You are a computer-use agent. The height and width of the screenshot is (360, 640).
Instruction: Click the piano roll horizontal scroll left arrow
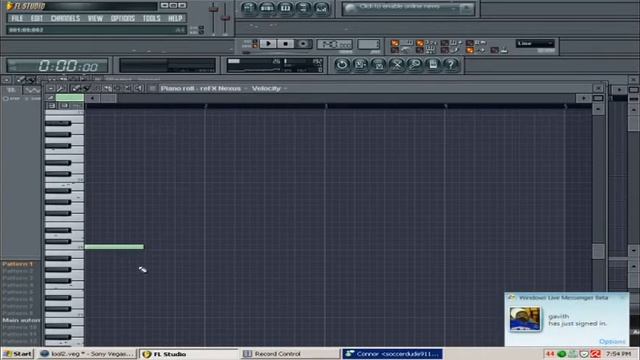[93, 98]
